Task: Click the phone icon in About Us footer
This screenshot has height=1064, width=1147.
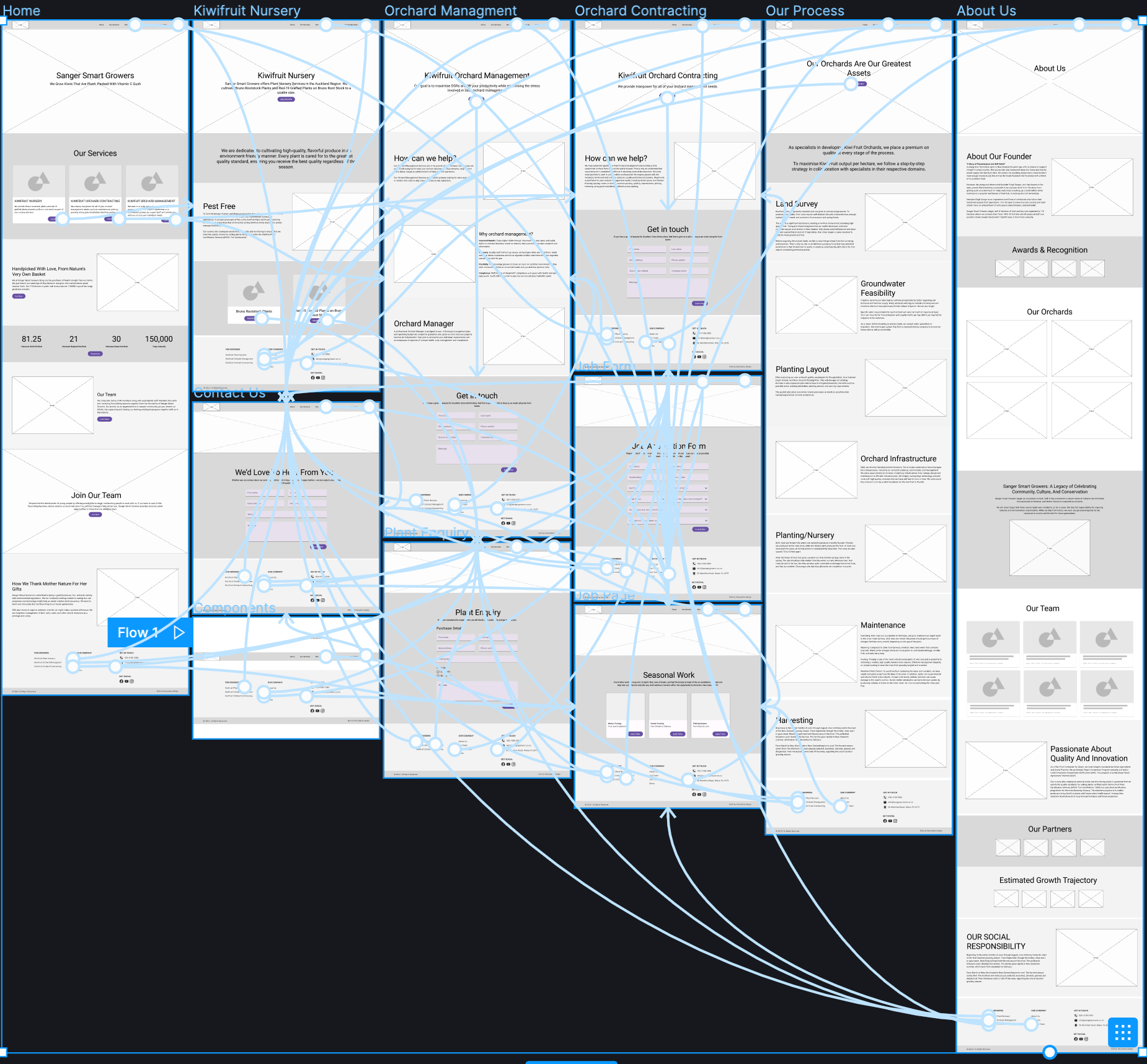Action: (x=1076, y=1016)
